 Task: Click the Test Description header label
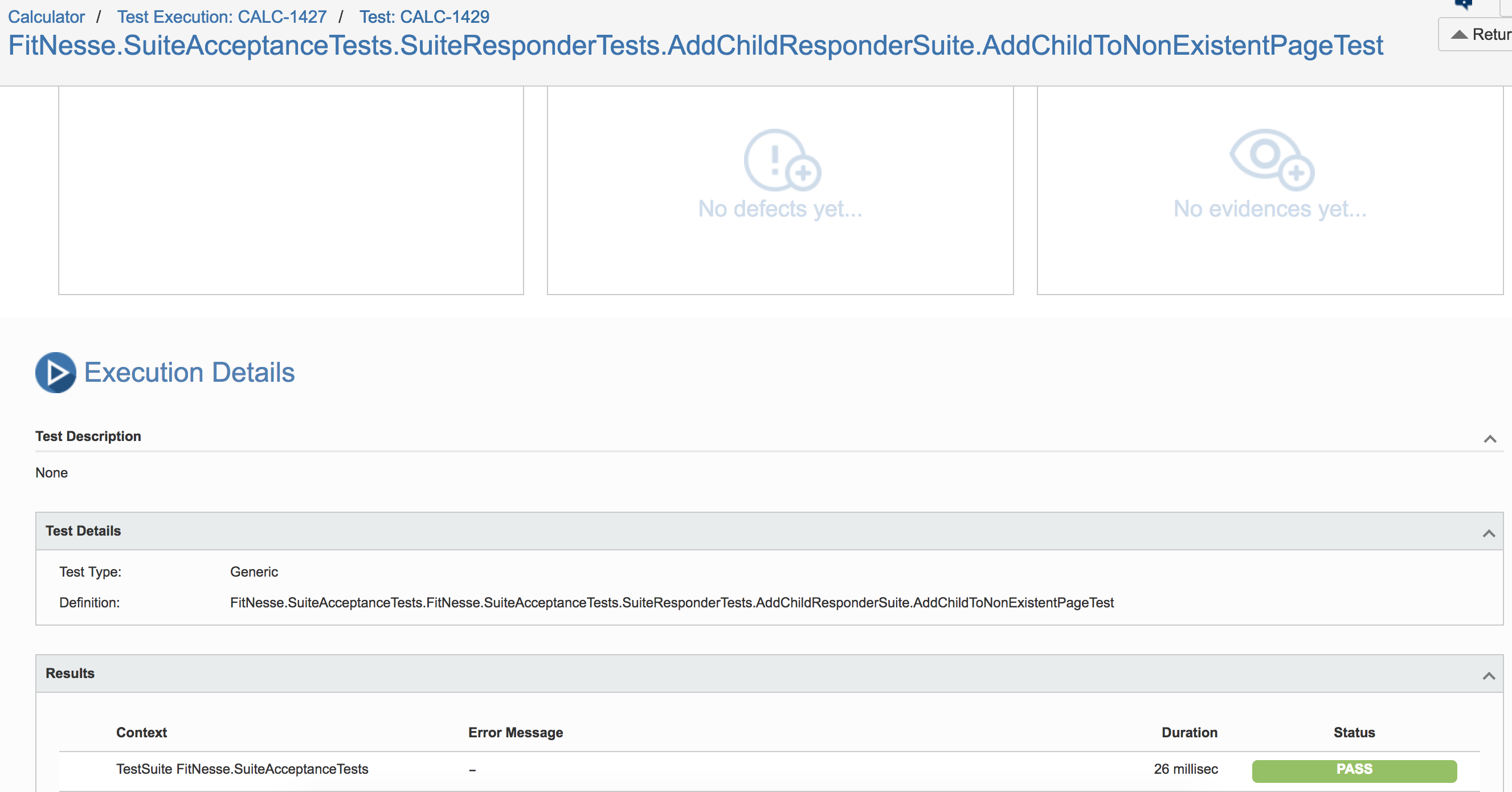click(x=88, y=436)
